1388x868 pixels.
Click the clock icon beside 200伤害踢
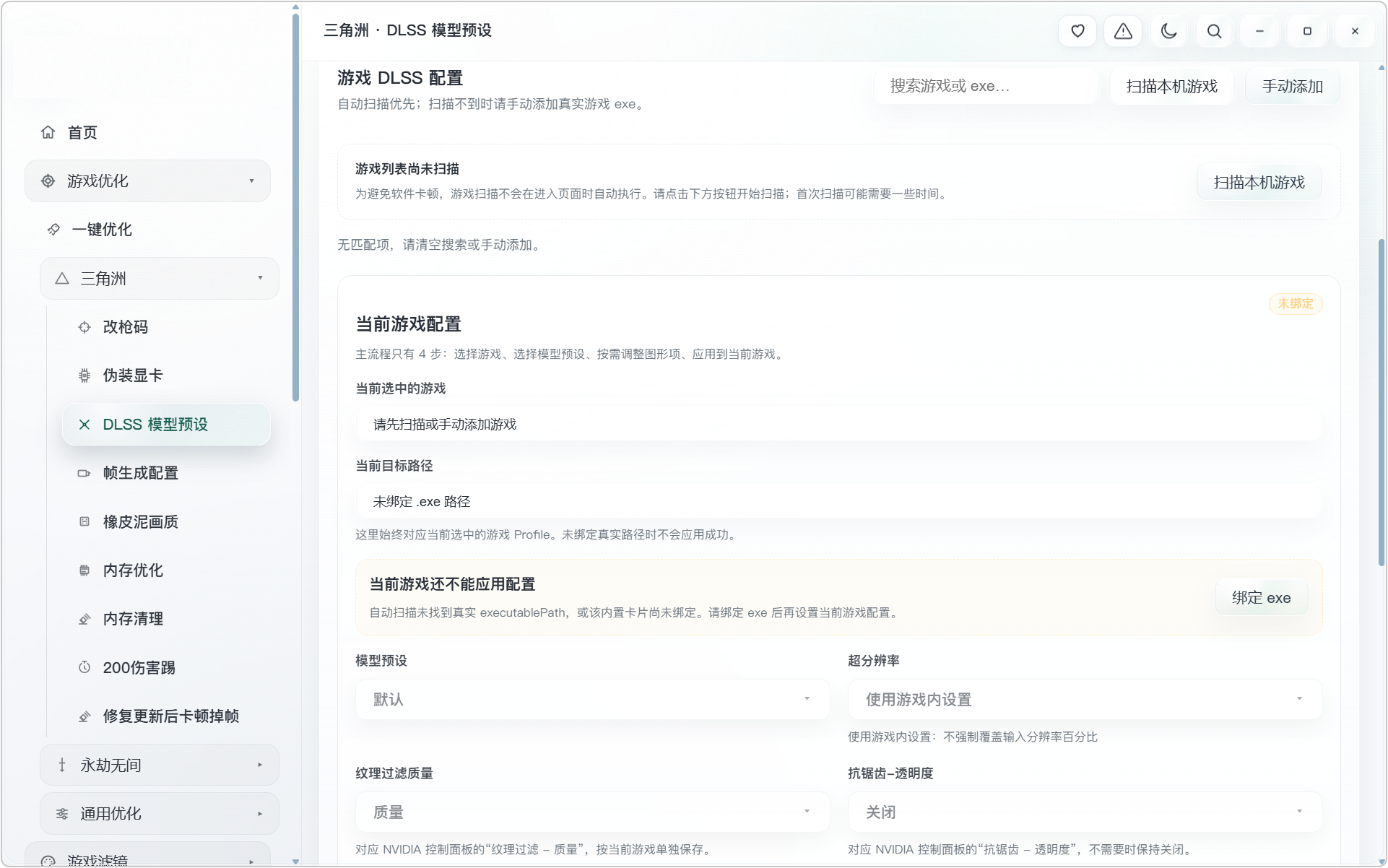(84, 667)
